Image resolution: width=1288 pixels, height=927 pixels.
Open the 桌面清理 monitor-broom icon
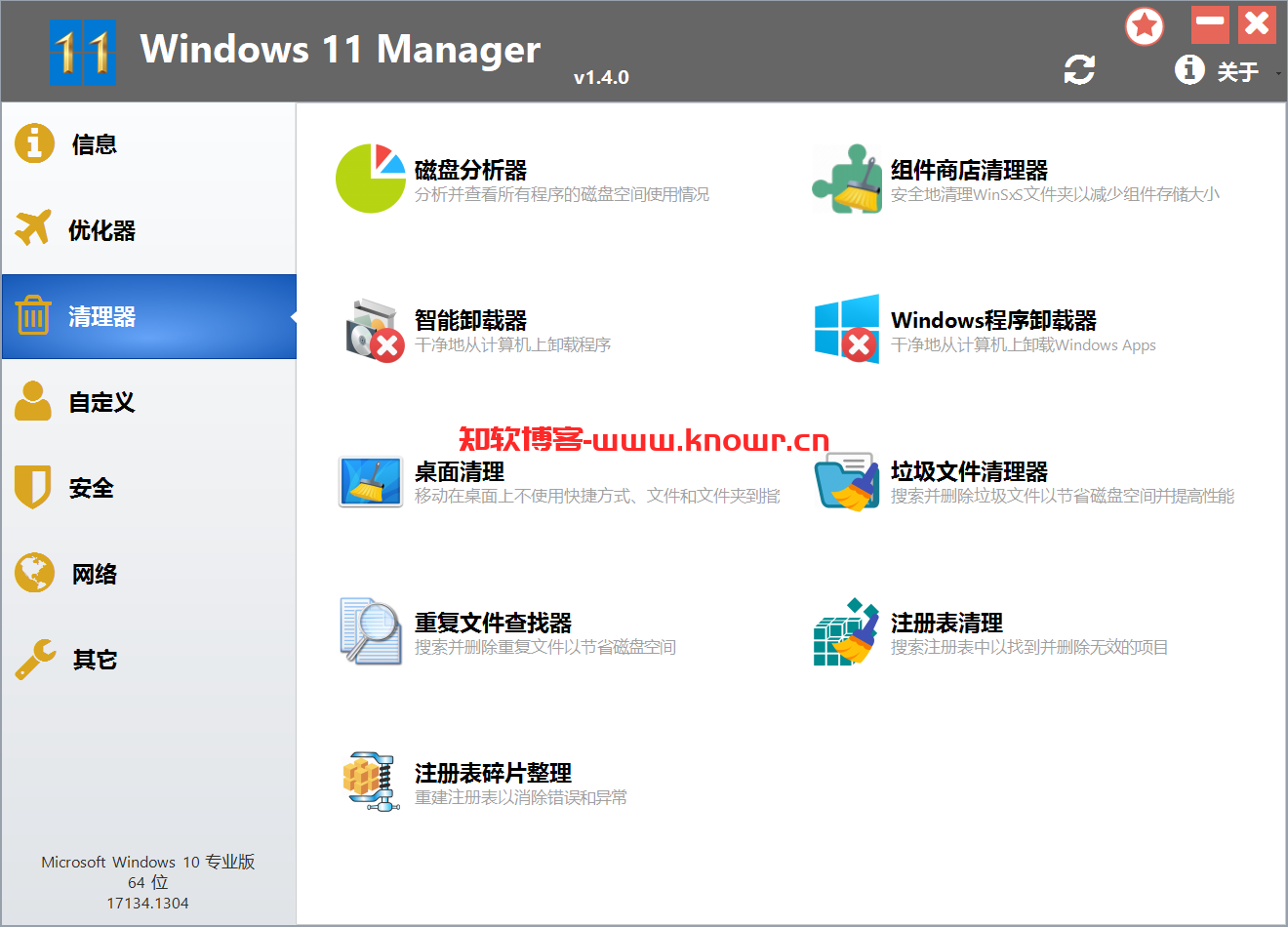(371, 481)
